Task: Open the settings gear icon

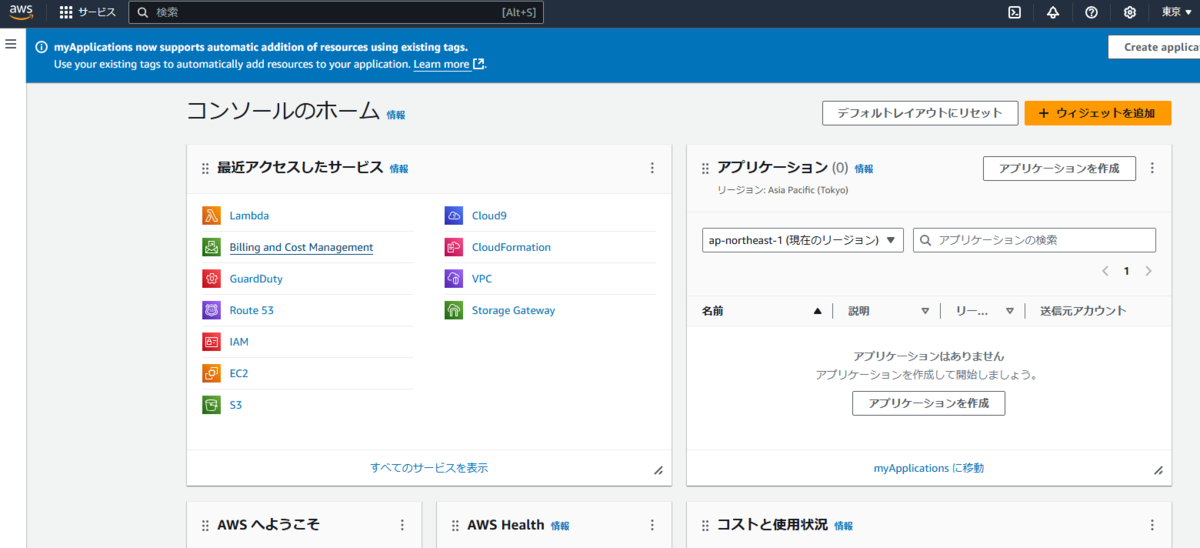Action: pos(1130,12)
